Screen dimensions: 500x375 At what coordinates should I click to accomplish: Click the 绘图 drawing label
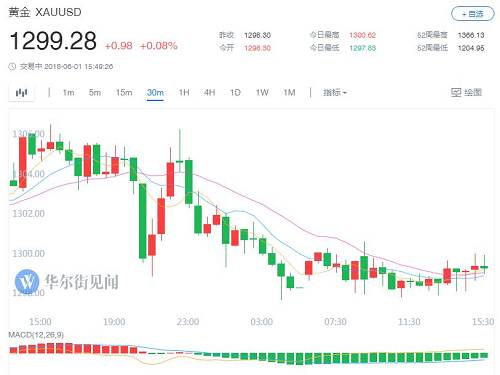tap(473, 92)
